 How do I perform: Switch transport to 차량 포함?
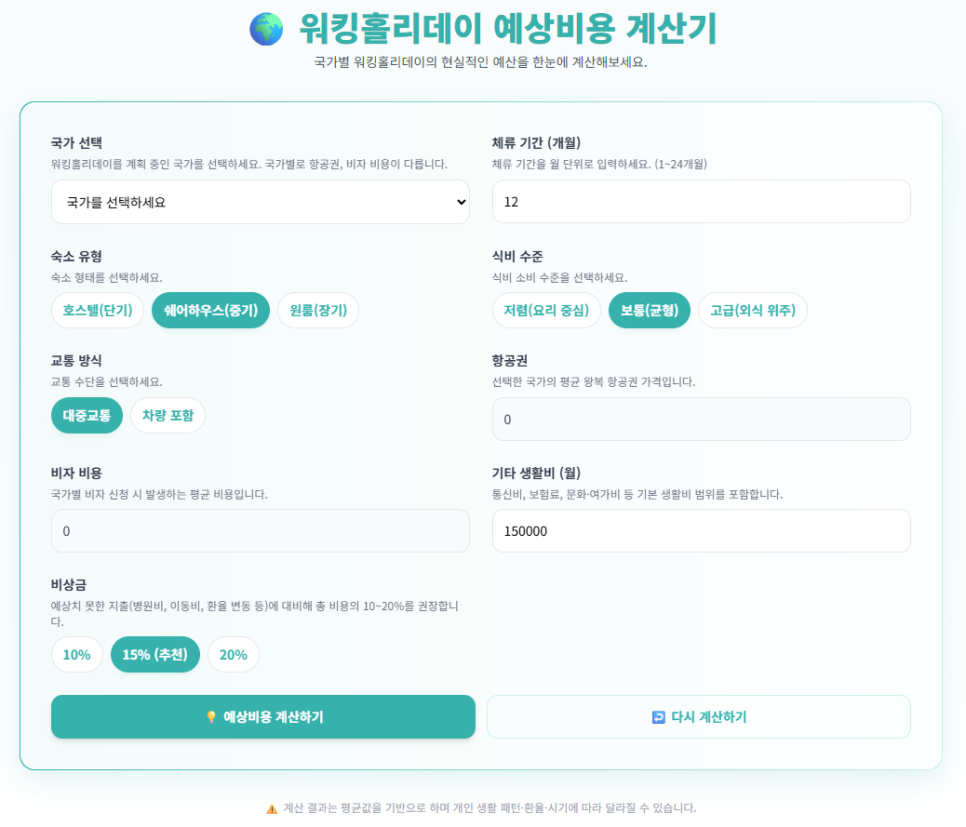(x=168, y=415)
